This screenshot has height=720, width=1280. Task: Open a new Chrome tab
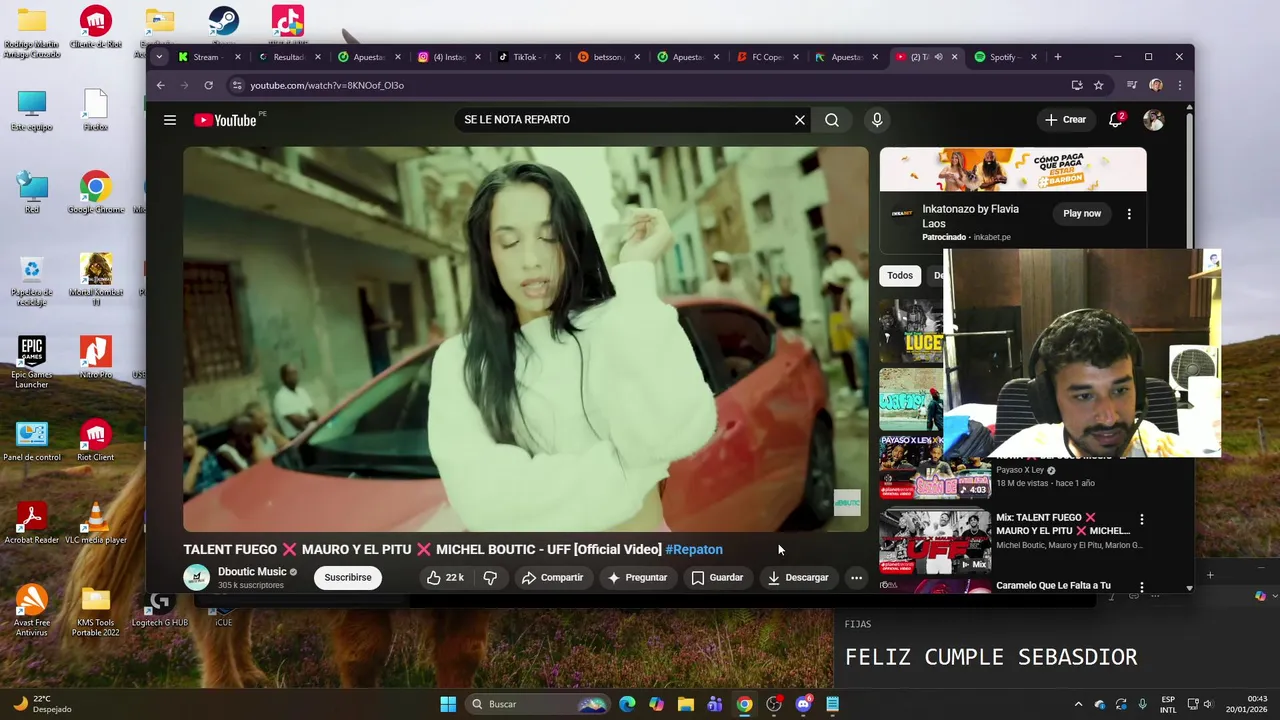(1058, 57)
